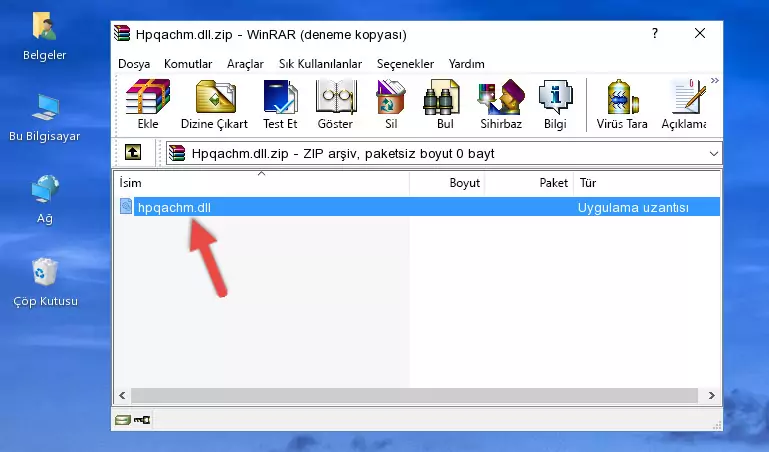Click the horizontal scrollbar left arrow
The height and width of the screenshot is (452, 769).
[122, 395]
